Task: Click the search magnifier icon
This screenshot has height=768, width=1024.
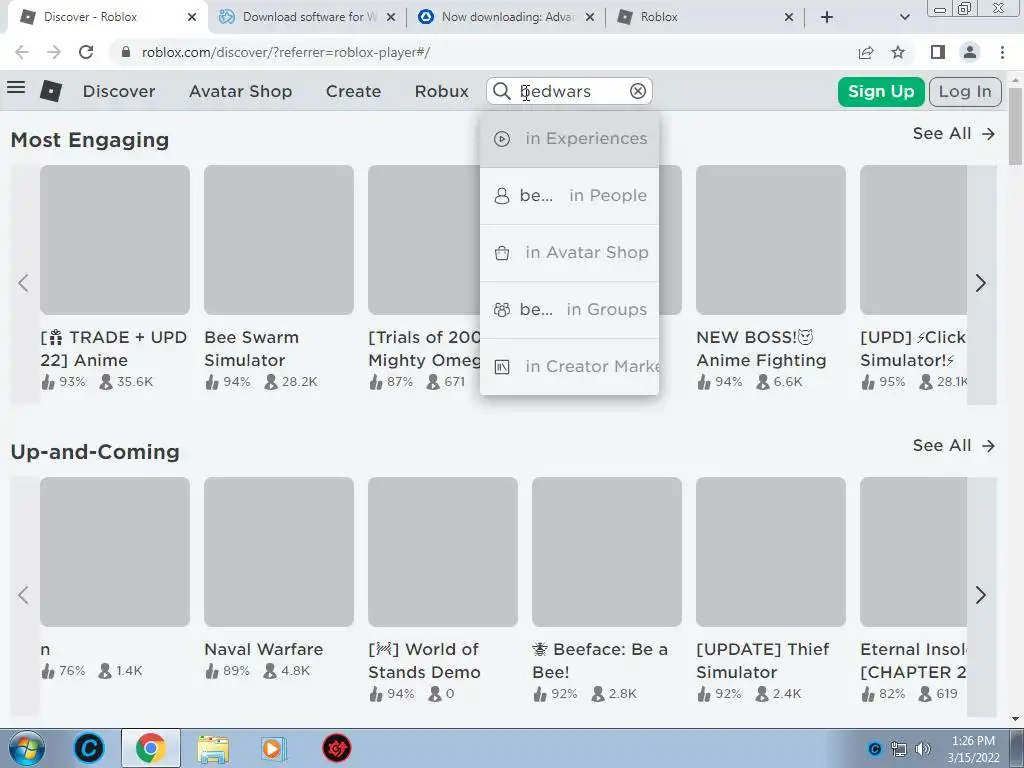Action: (x=502, y=91)
